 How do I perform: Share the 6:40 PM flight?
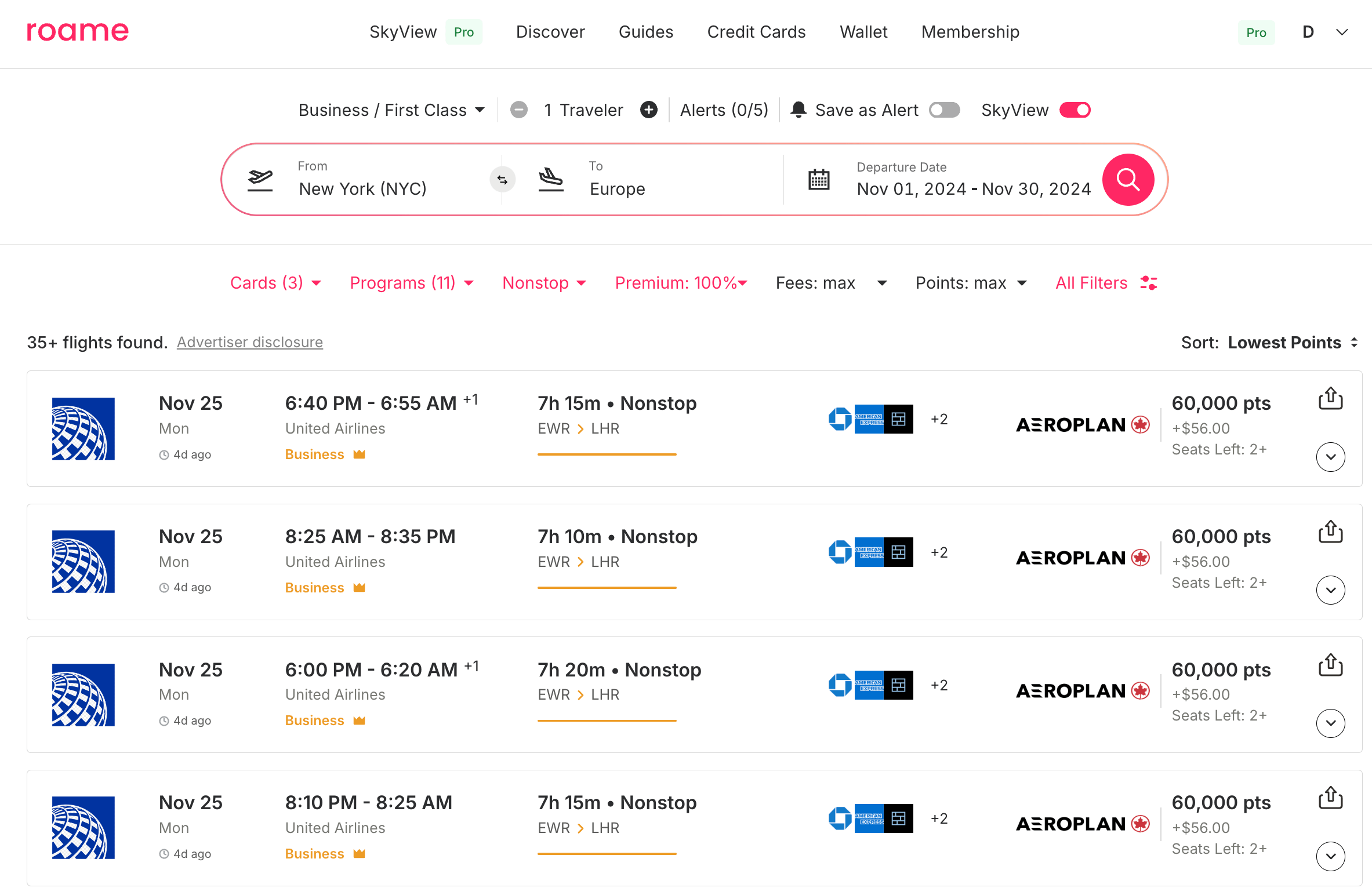coord(1331,399)
